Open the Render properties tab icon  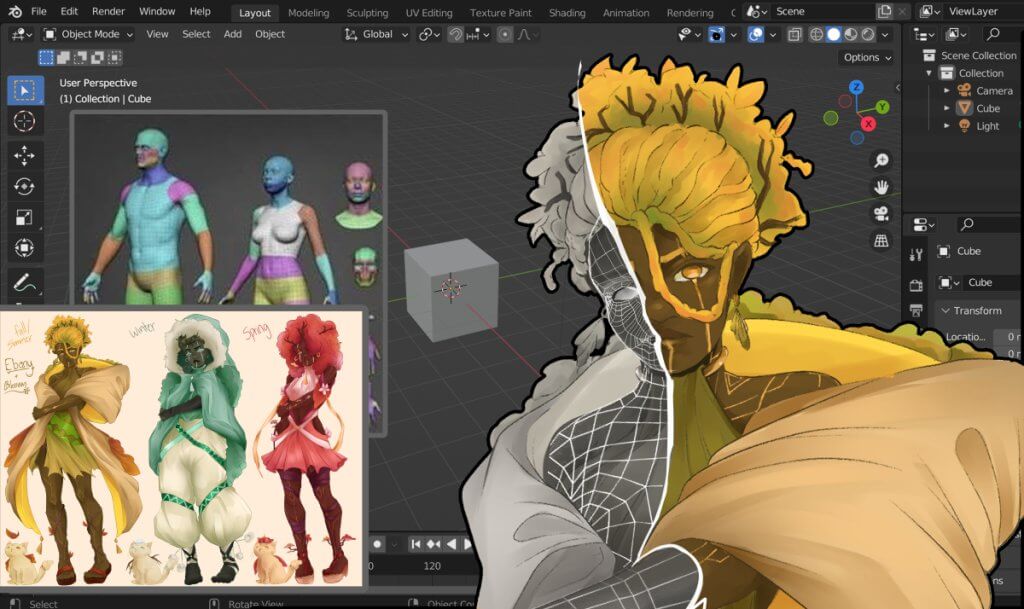[x=916, y=285]
